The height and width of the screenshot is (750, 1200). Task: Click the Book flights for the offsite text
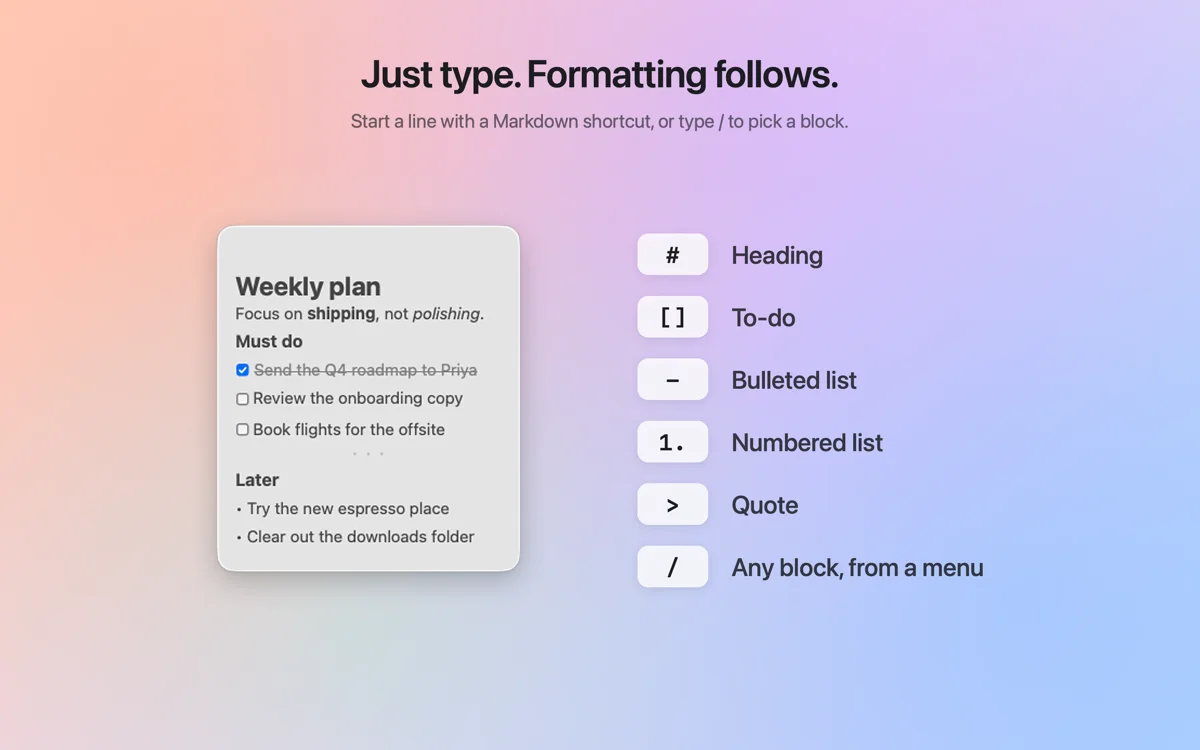[x=349, y=430]
